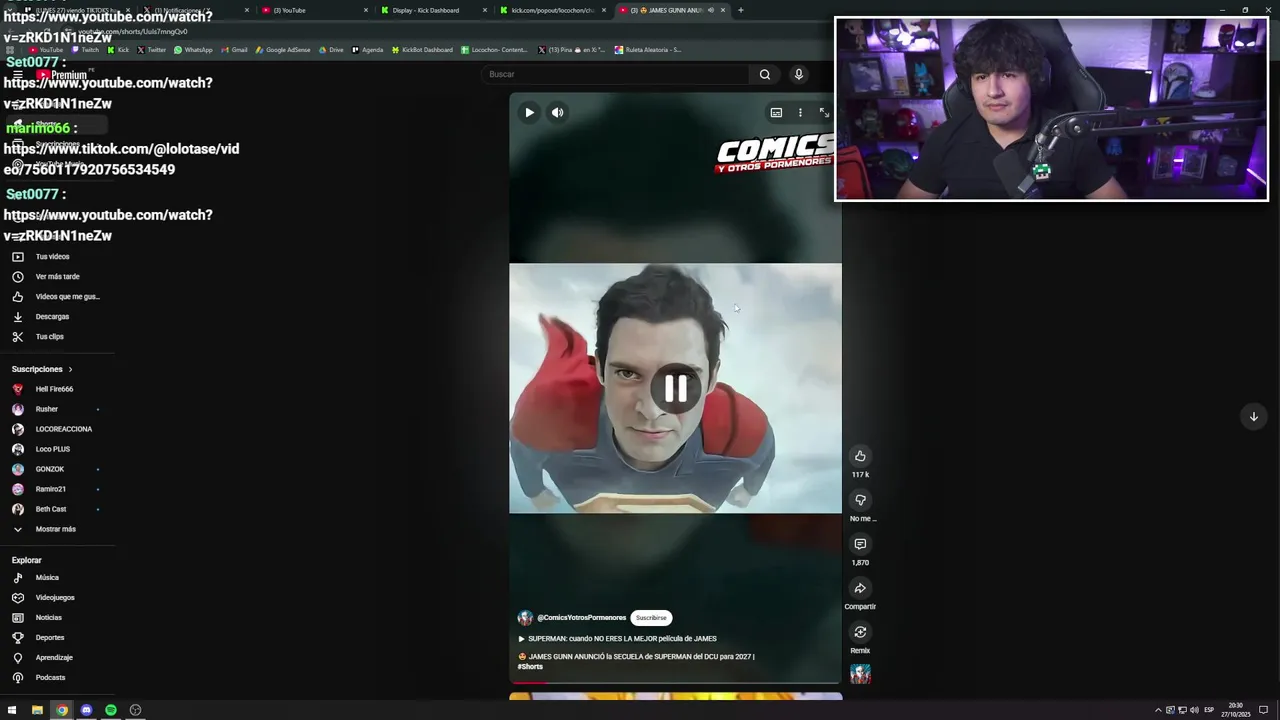The width and height of the screenshot is (1280, 720).
Task: Open Discord from the taskbar
Action: coord(86,710)
